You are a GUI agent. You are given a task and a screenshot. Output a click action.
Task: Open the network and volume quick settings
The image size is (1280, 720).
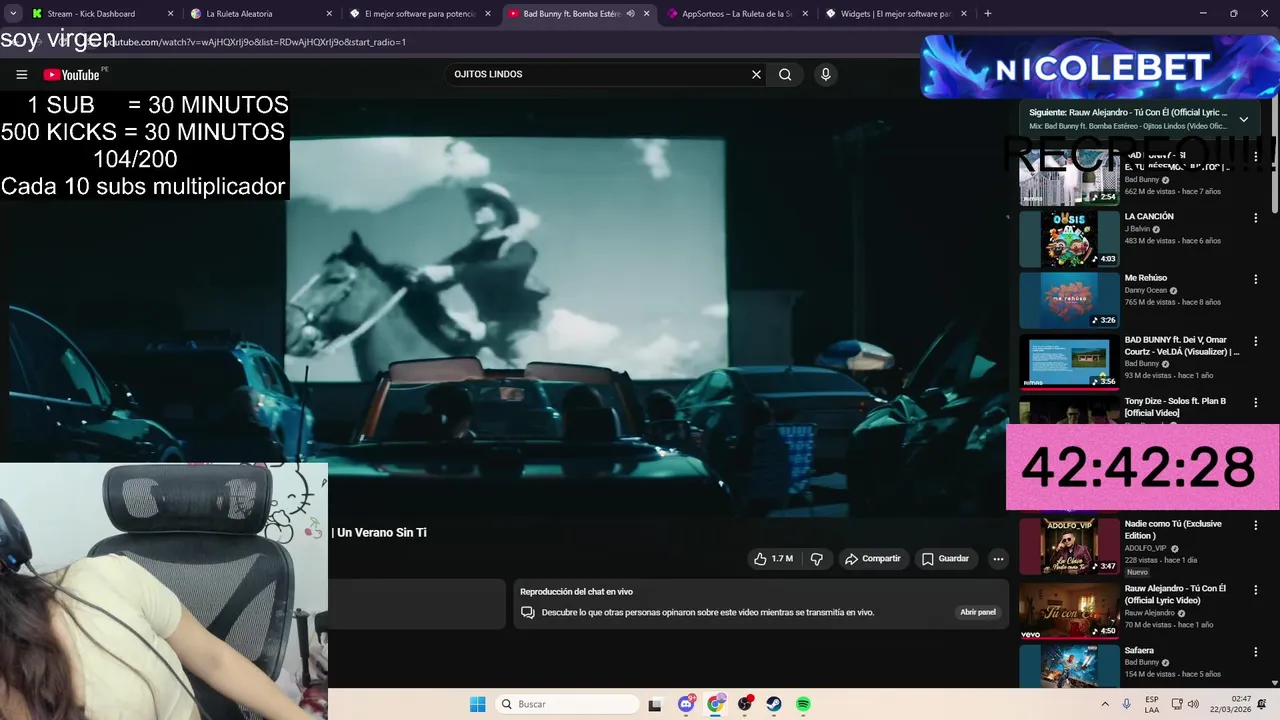click(x=1187, y=704)
